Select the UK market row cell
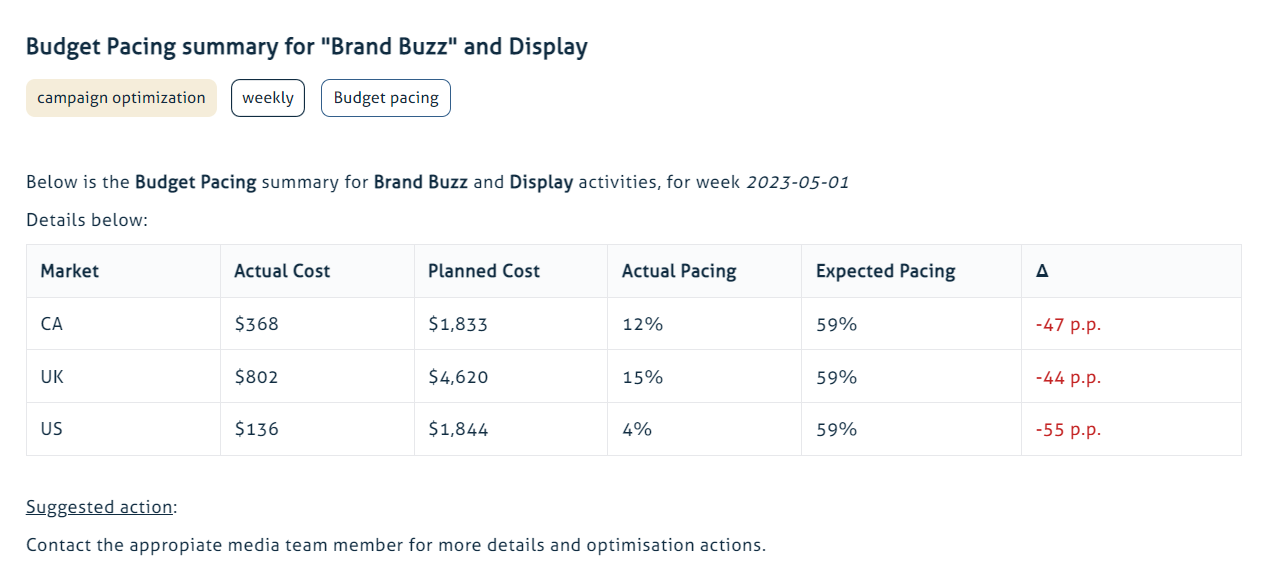 point(53,377)
